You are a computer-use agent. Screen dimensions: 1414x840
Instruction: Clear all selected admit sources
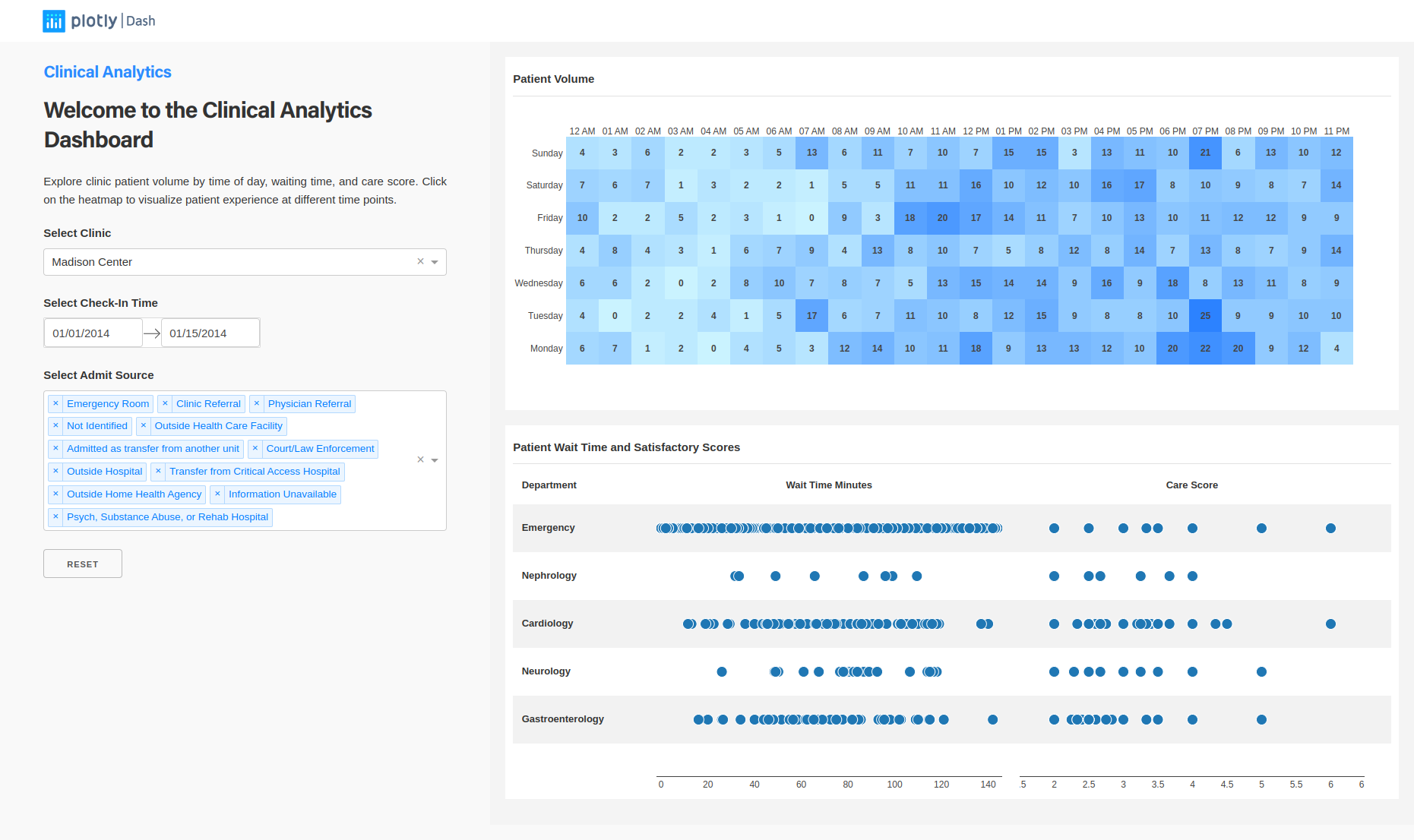tap(420, 459)
